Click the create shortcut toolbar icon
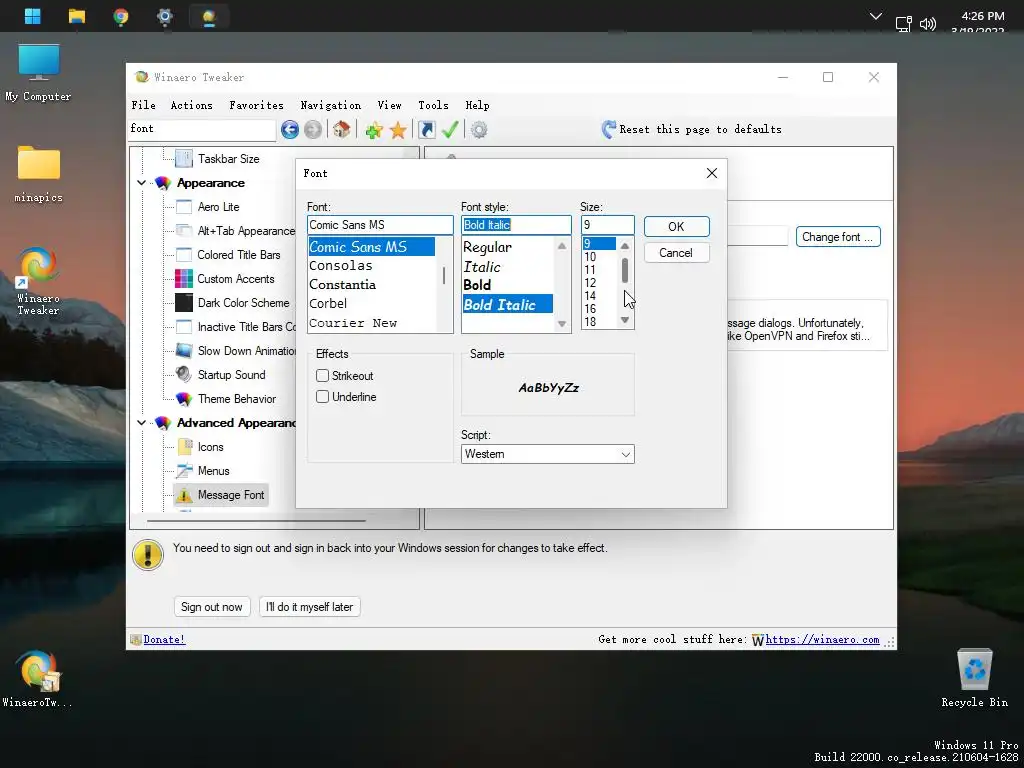Screen dimensions: 1024x768 coord(426,130)
